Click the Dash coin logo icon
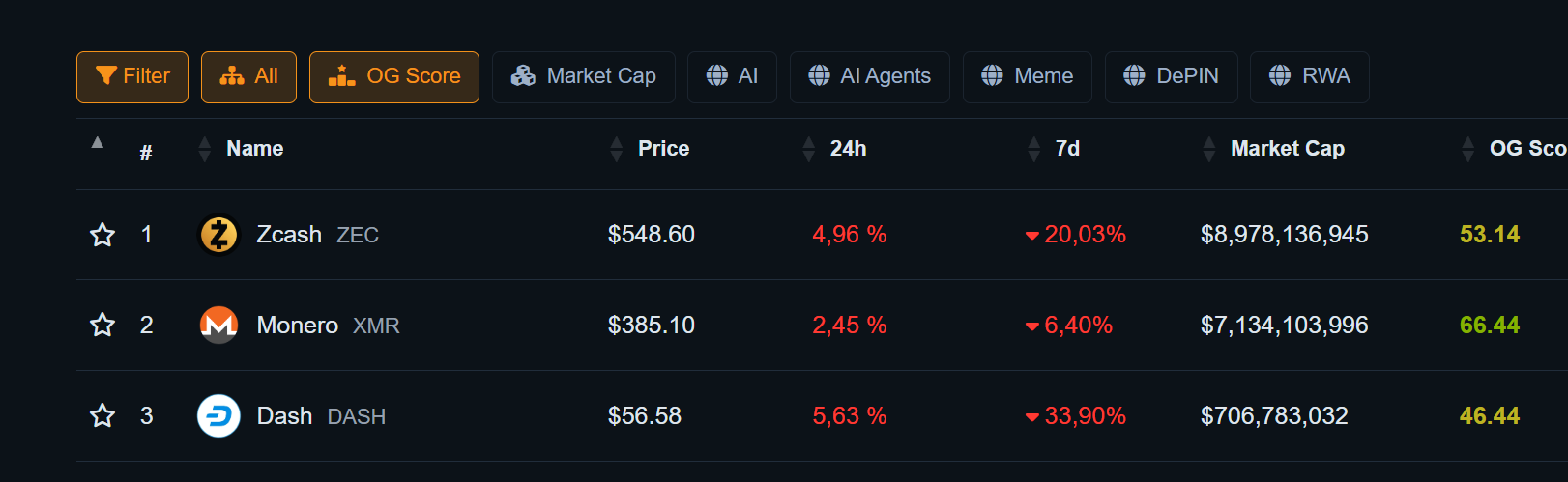Screen dimensions: 1568x482 [218, 416]
